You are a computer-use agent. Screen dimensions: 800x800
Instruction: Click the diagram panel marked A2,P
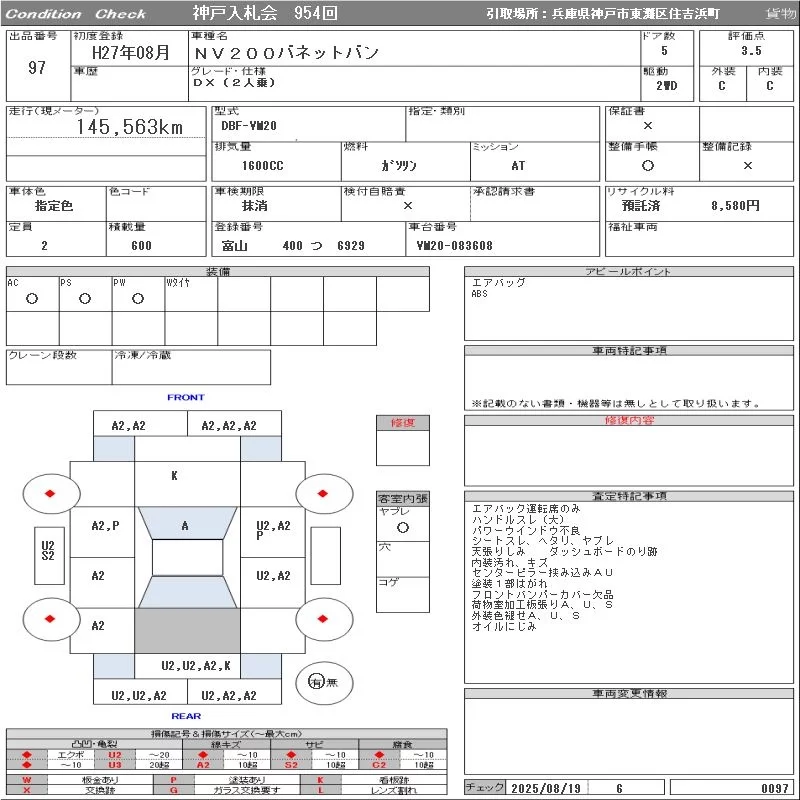(x=103, y=532)
